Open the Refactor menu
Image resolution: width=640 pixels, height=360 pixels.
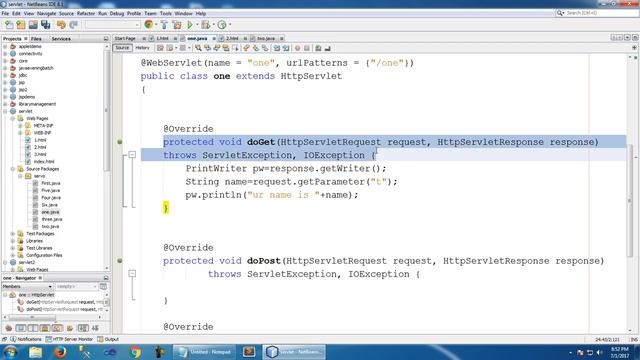[86, 13]
